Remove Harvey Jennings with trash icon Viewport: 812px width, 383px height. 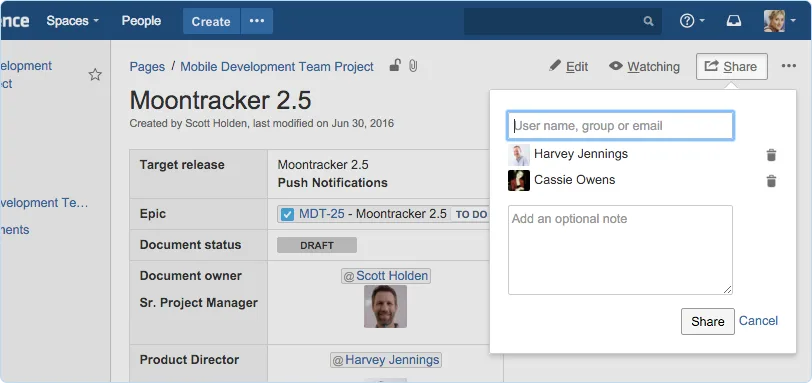[771, 155]
